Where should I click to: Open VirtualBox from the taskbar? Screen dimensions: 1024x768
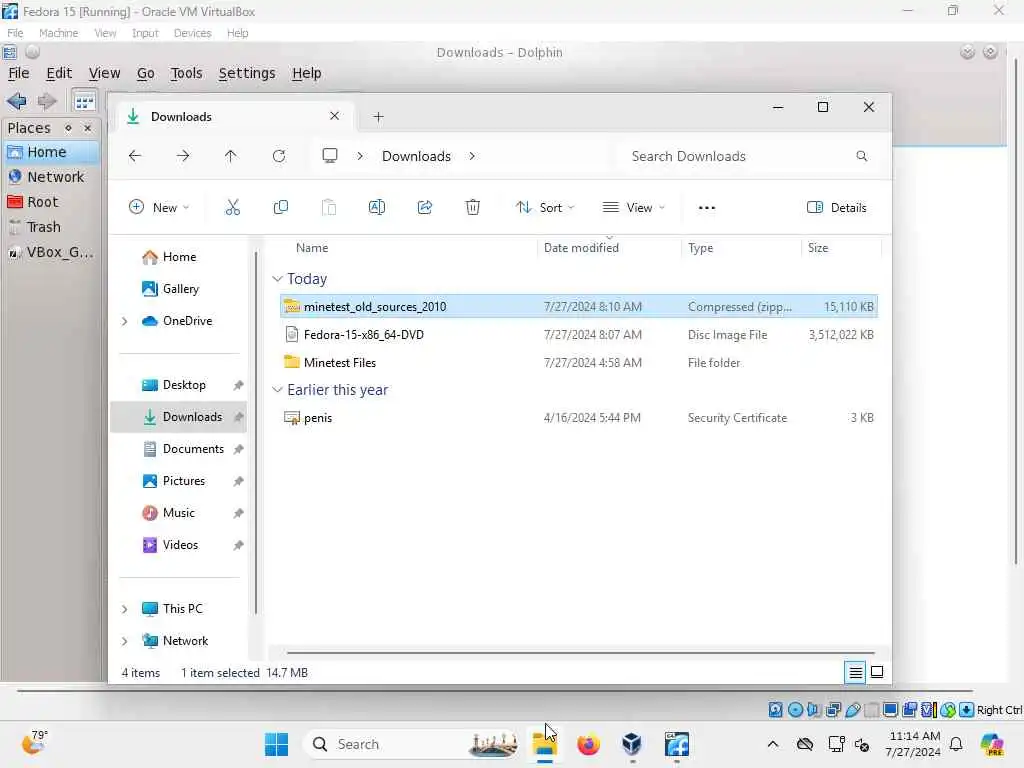tap(632, 744)
